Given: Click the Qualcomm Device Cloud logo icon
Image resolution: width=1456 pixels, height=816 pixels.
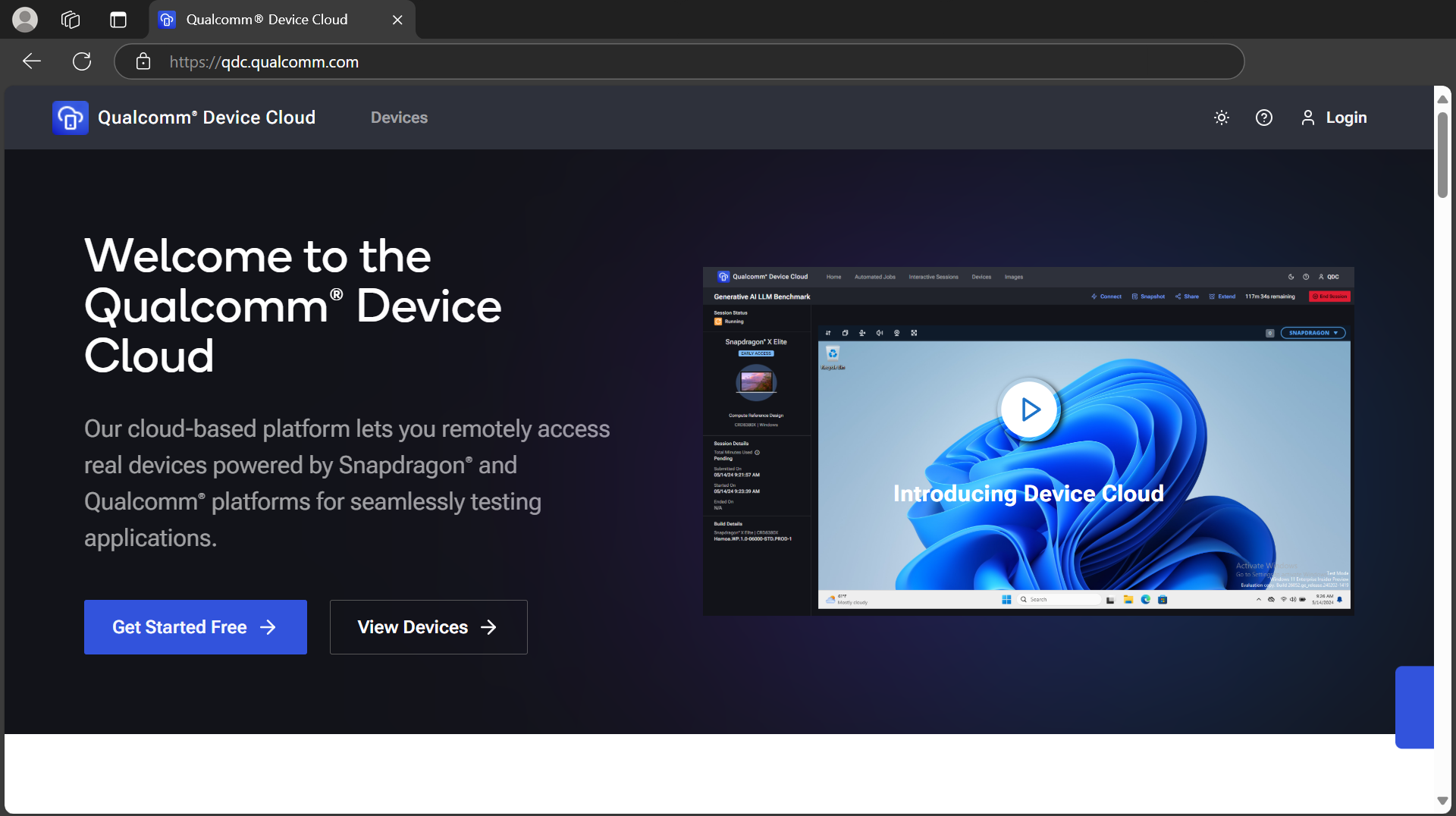Looking at the screenshot, I should point(71,118).
